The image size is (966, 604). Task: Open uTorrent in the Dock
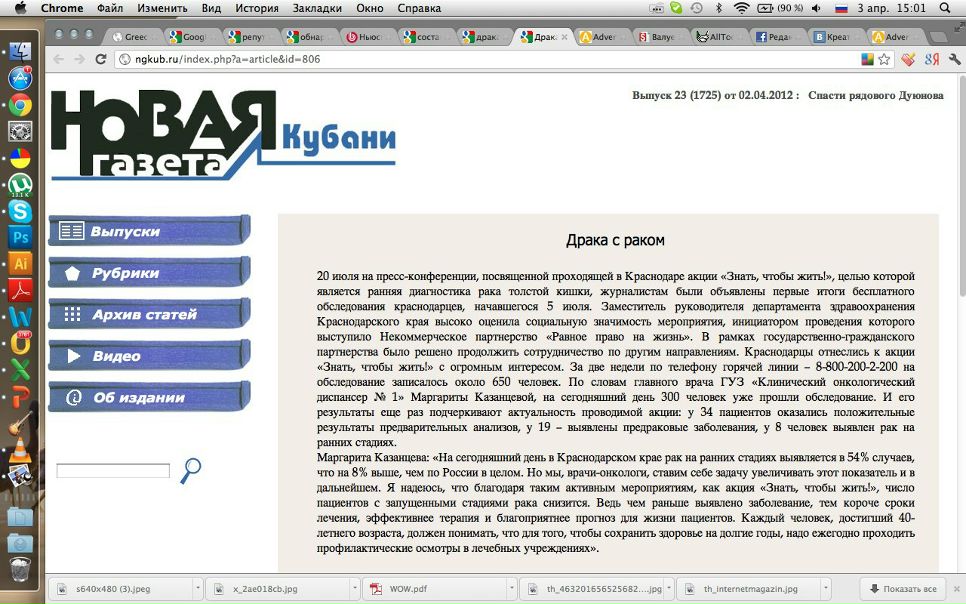(20, 185)
